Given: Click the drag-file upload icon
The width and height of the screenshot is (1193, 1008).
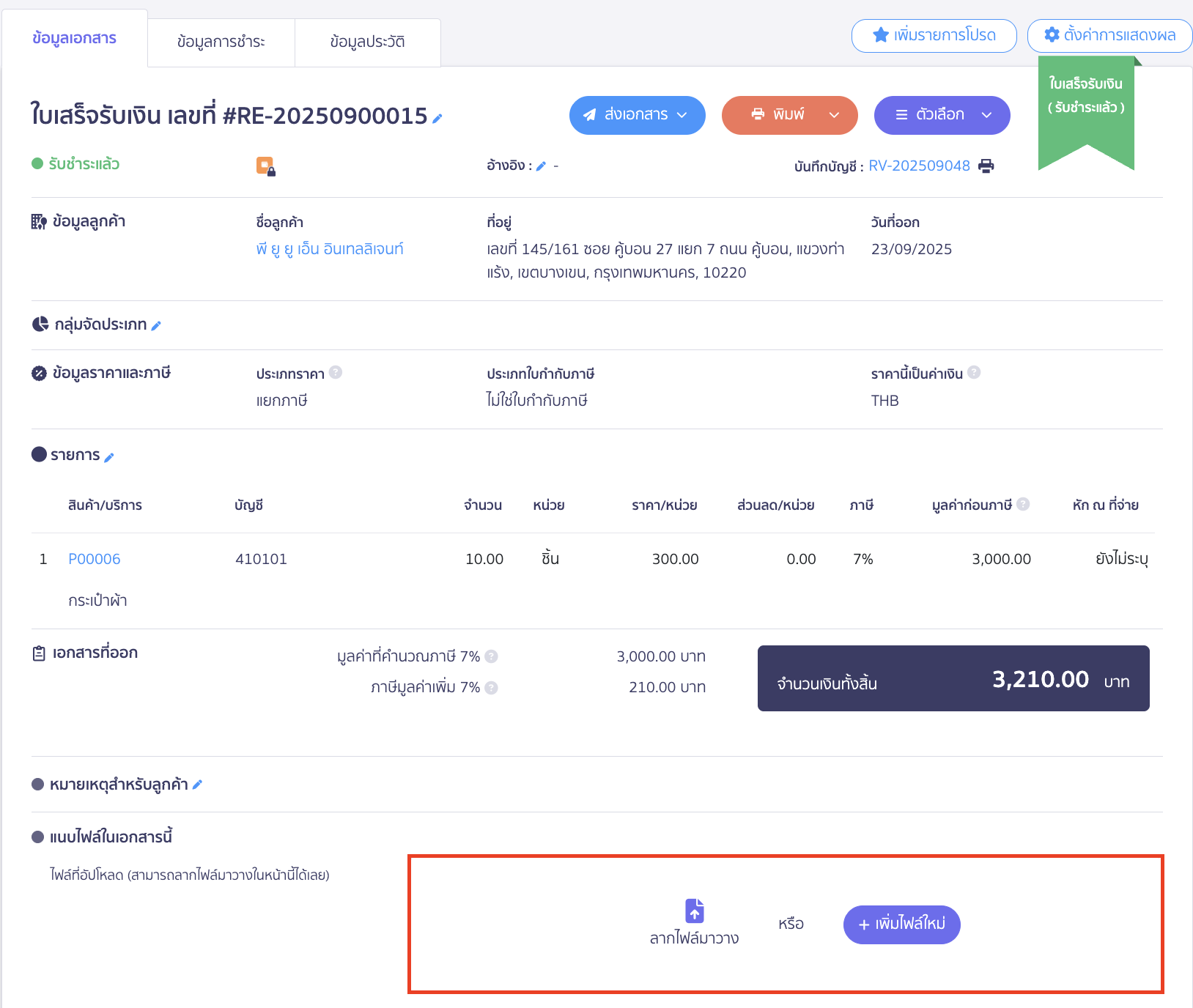Looking at the screenshot, I should coord(694,911).
